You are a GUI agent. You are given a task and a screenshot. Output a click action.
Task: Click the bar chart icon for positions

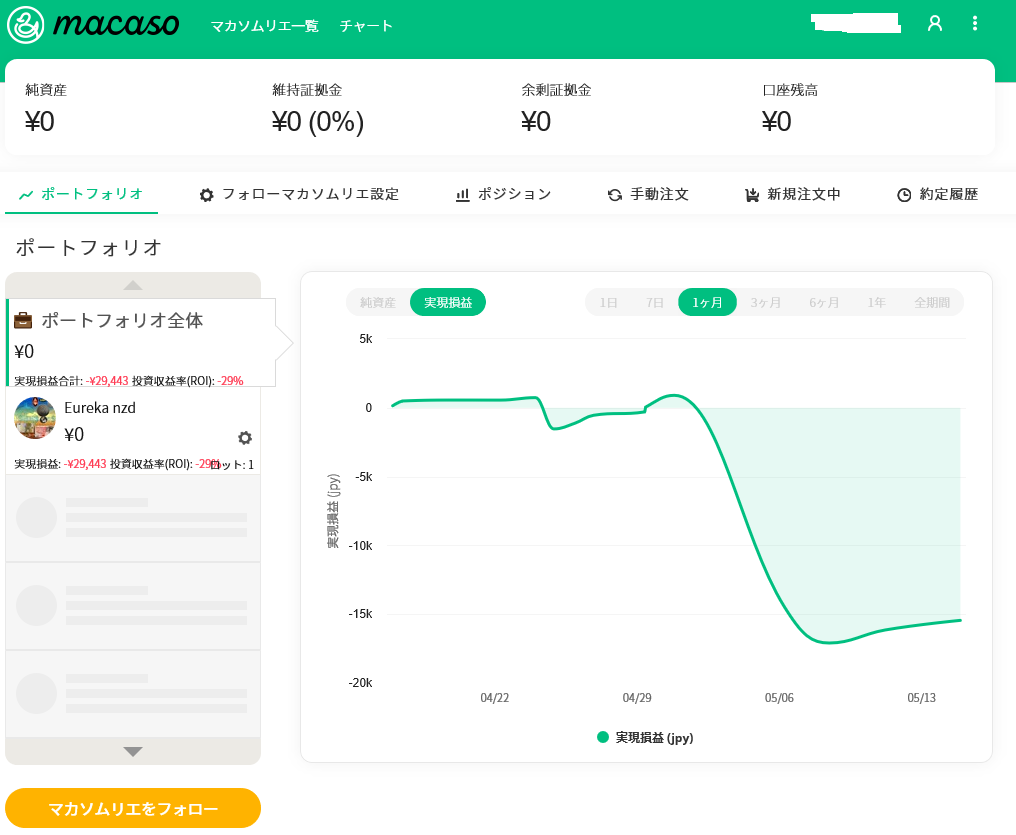click(x=463, y=195)
